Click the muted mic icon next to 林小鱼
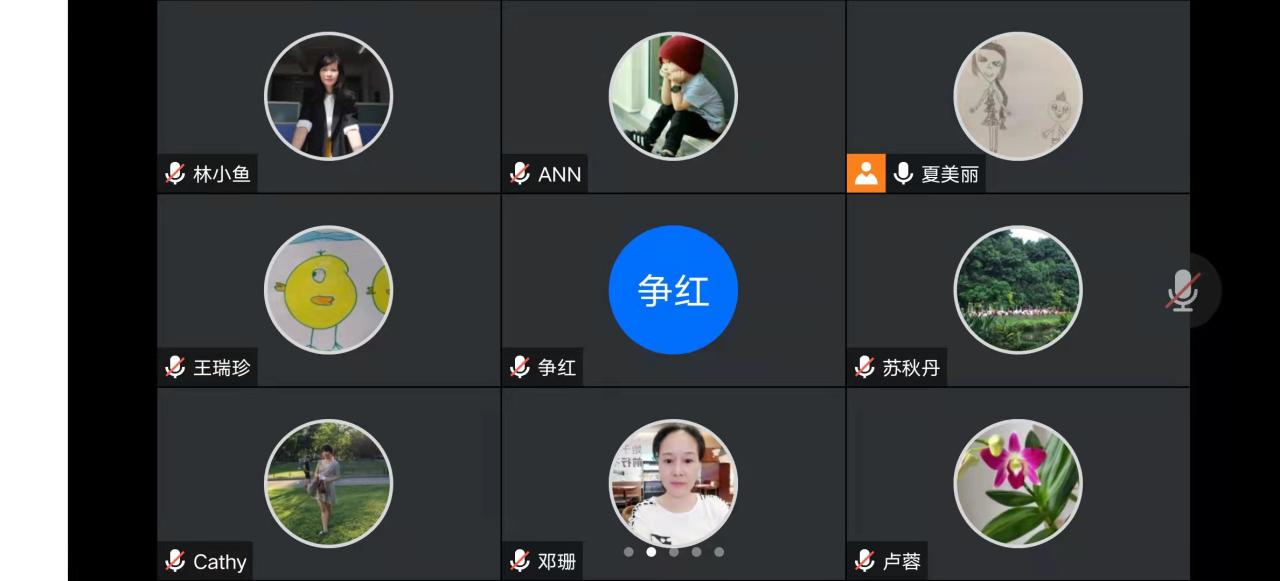Image resolution: width=1280 pixels, height=581 pixels. pyautogui.click(x=176, y=174)
